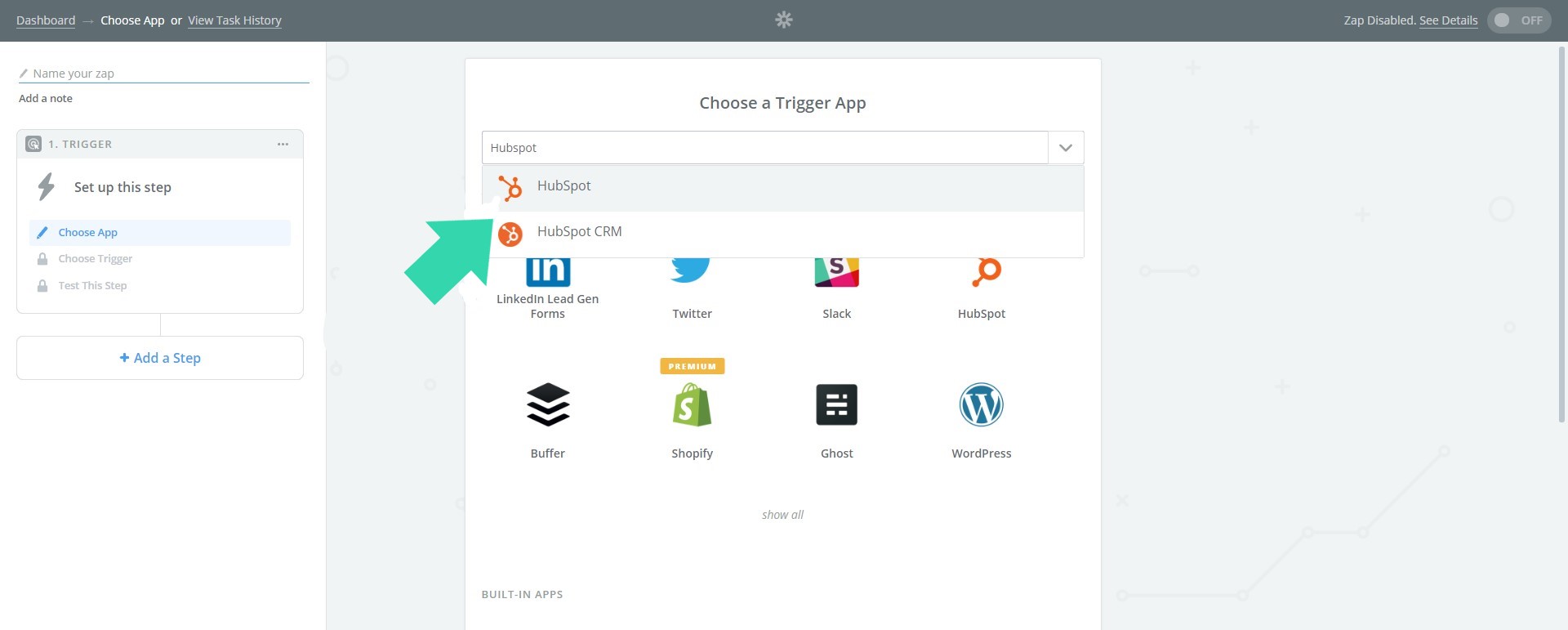Viewport: 1568px width, 630px height.
Task: Pick the Buffer app icon
Action: [x=547, y=404]
